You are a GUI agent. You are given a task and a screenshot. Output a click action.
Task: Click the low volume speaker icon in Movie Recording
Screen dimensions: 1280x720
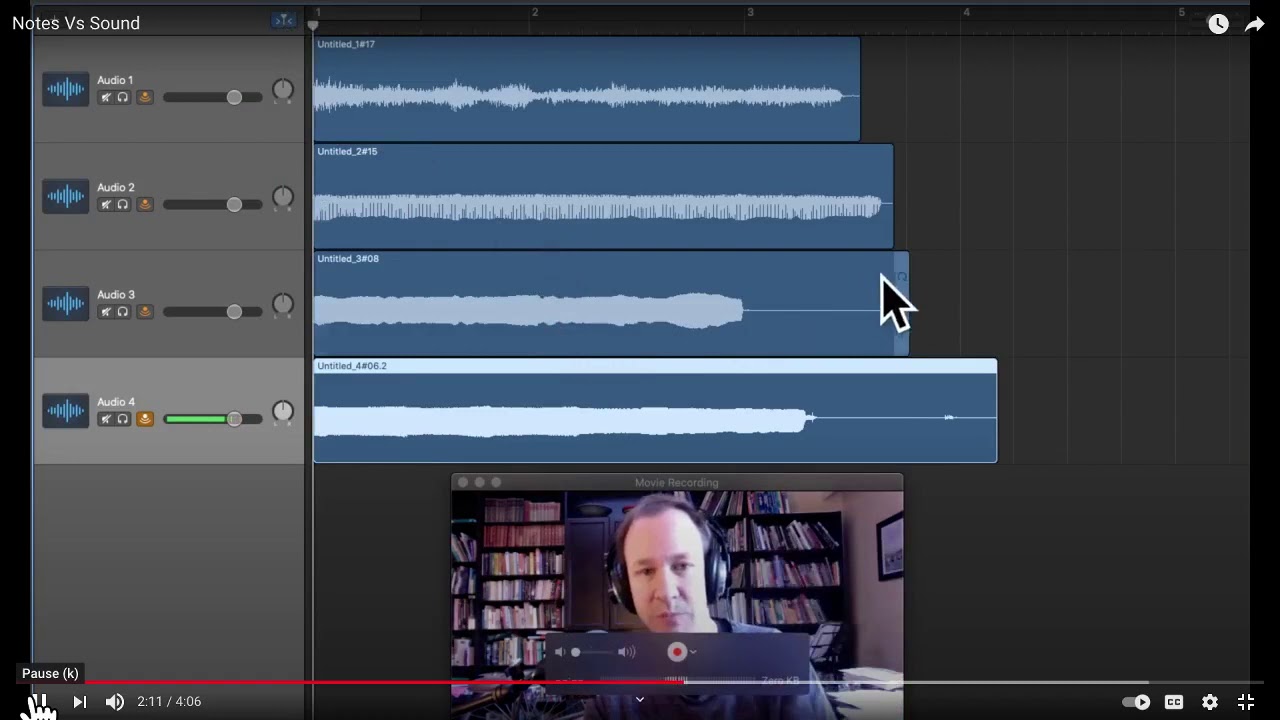[560, 652]
